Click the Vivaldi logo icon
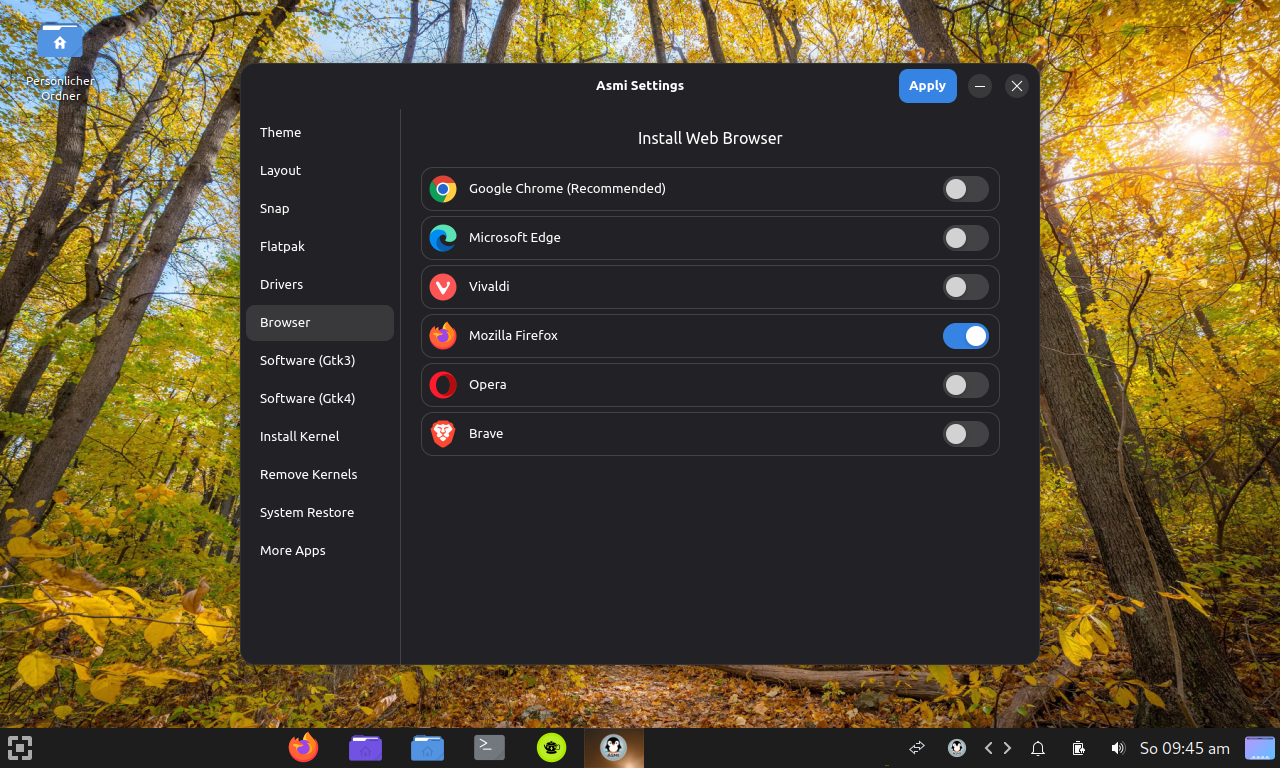The height and width of the screenshot is (768, 1280). pyautogui.click(x=443, y=287)
